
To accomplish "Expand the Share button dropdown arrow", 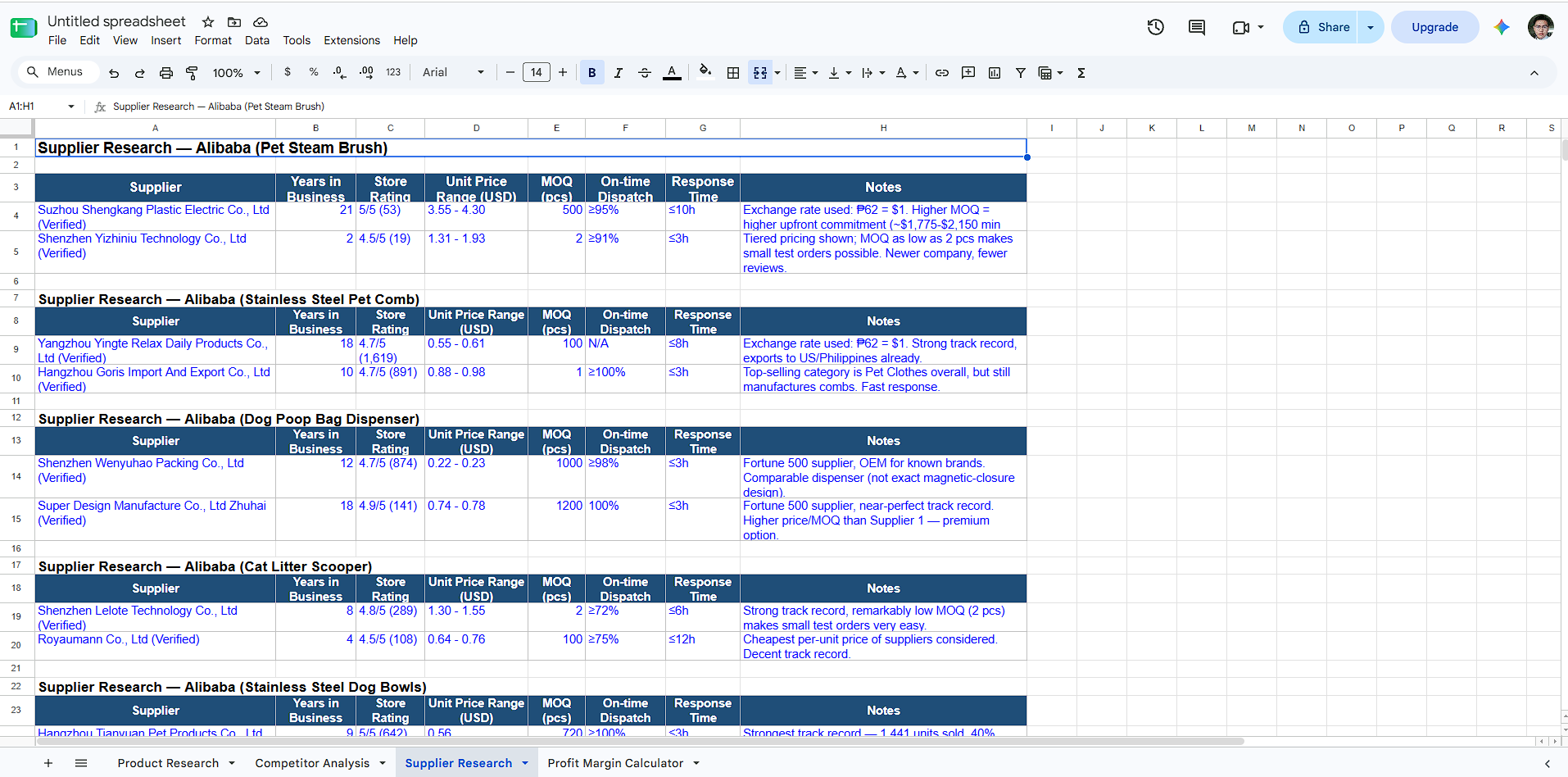I will [1371, 27].
